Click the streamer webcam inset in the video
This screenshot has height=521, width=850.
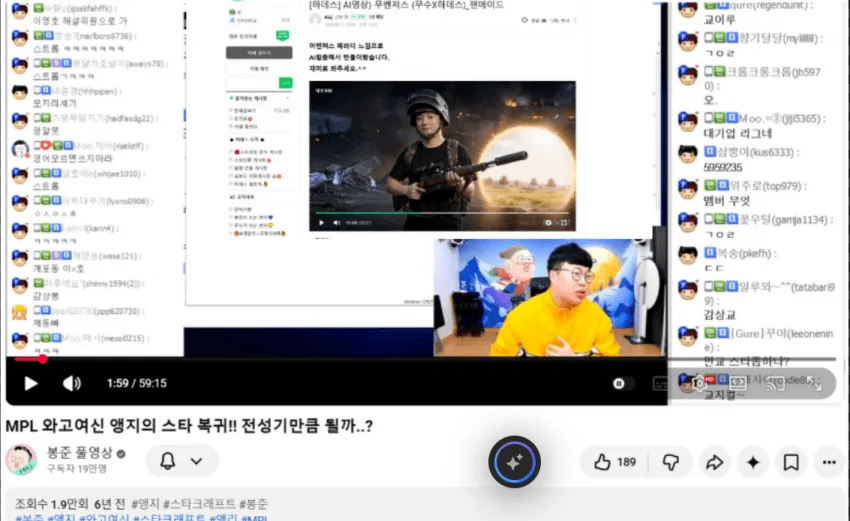click(x=549, y=298)
